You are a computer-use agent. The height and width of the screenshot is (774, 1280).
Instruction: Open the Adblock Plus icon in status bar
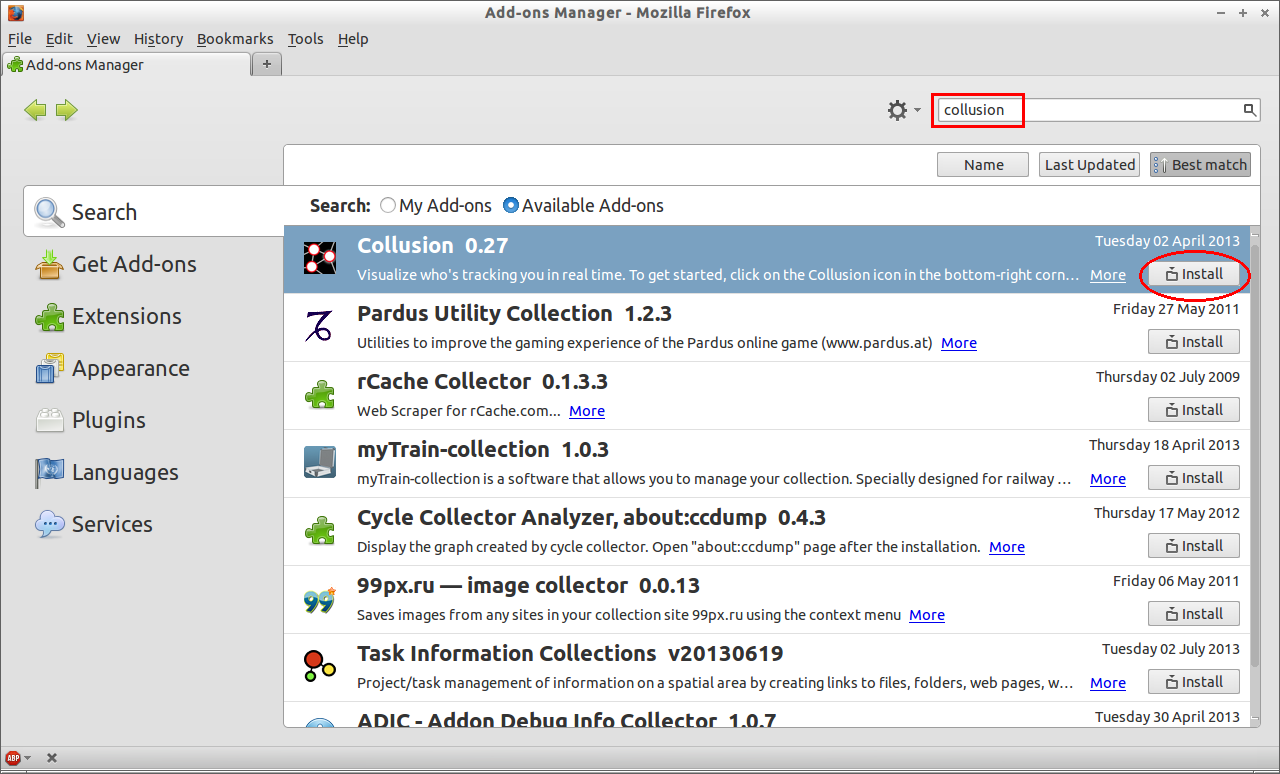point(13,758)
